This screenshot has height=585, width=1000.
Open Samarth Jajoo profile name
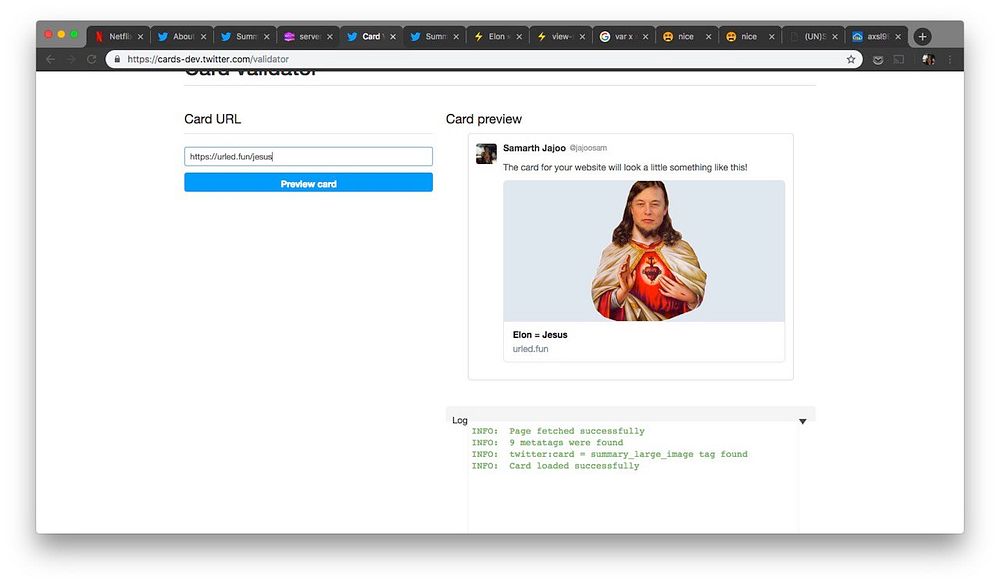click(x=534, y=148)
